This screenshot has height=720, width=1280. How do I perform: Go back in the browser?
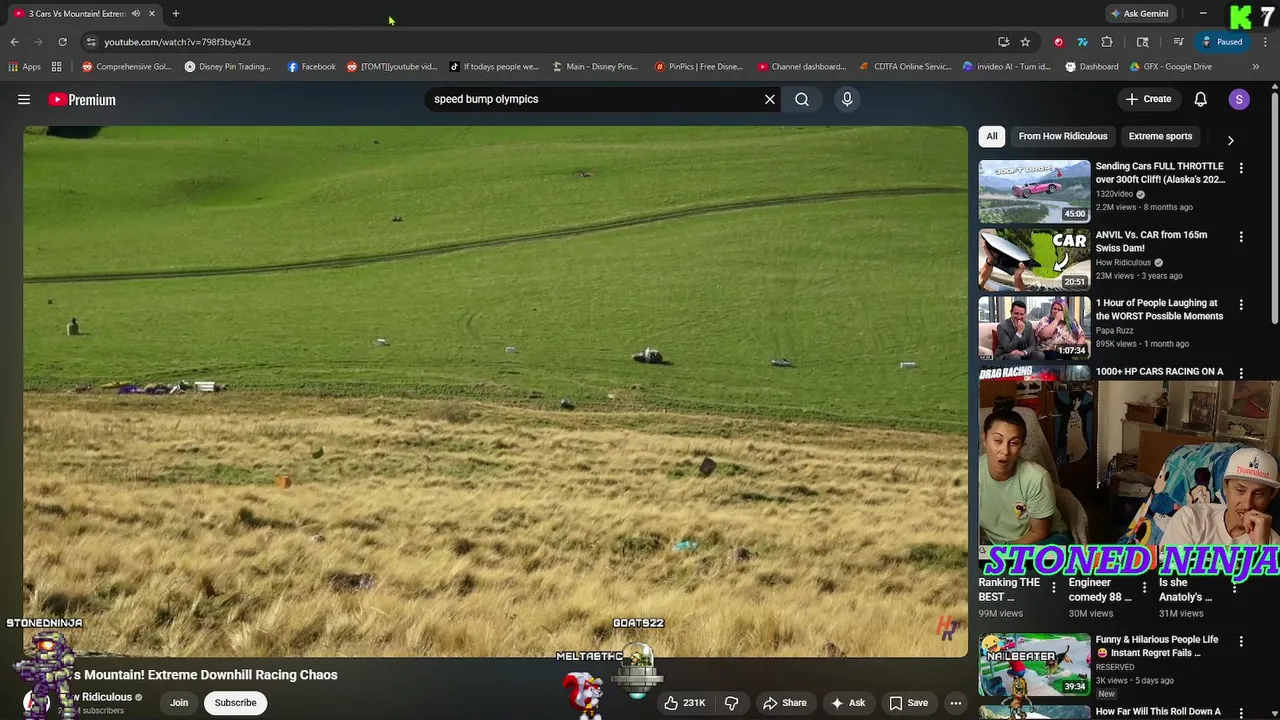click(x=14, y=42)
